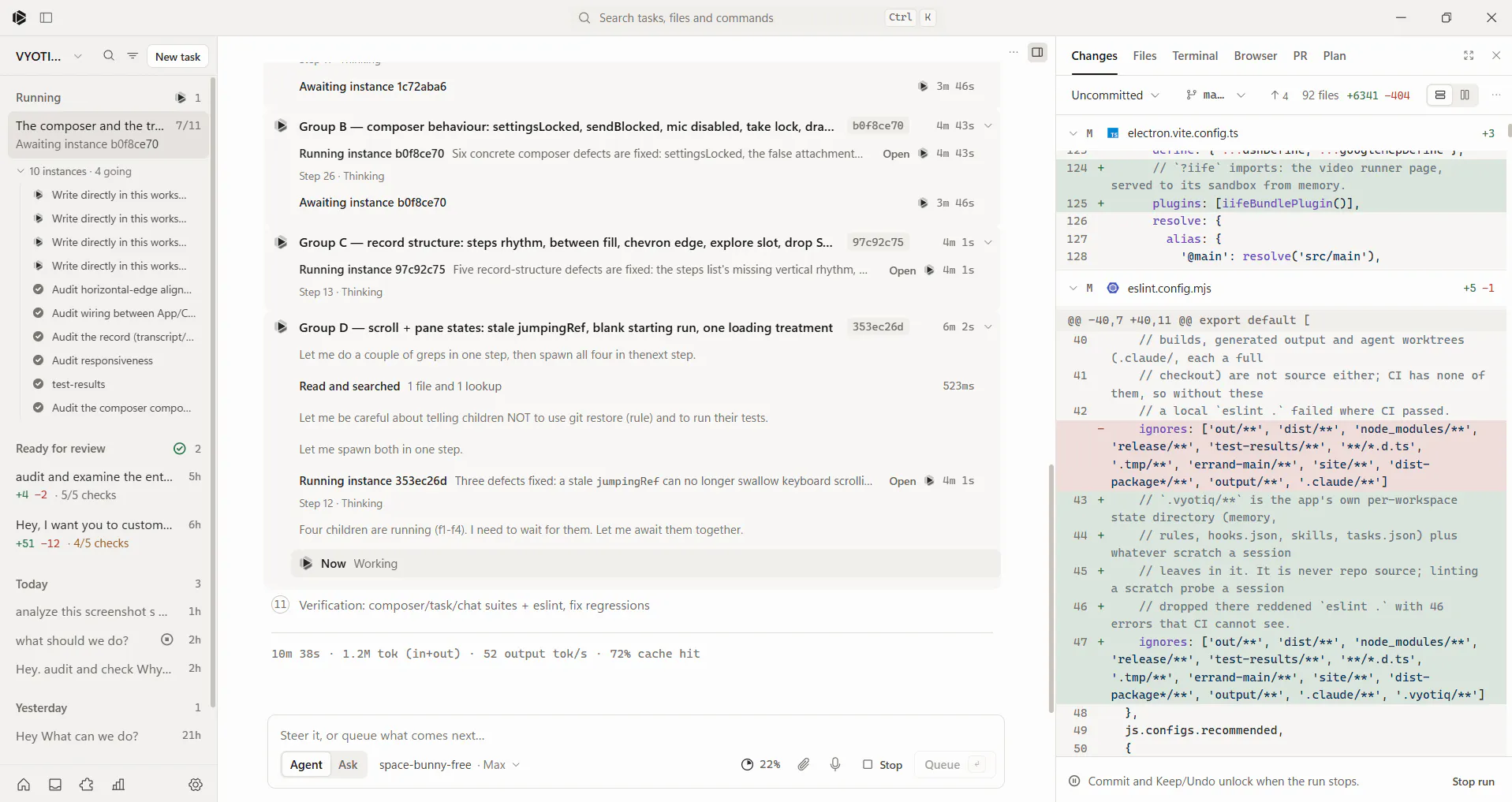Create a New task
This screenshot has height=802, width=1512.
[x=177, y=56]
